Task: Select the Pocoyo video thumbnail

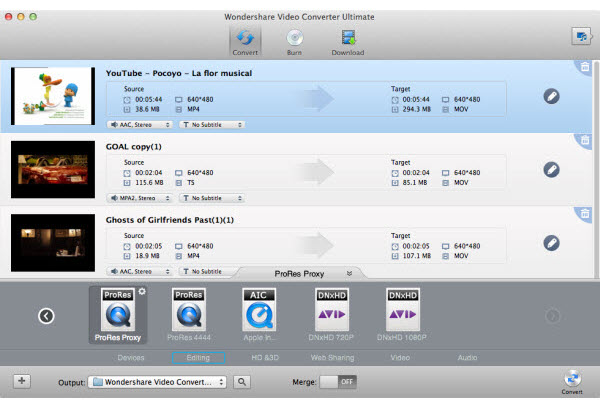Action: (53, 96)
